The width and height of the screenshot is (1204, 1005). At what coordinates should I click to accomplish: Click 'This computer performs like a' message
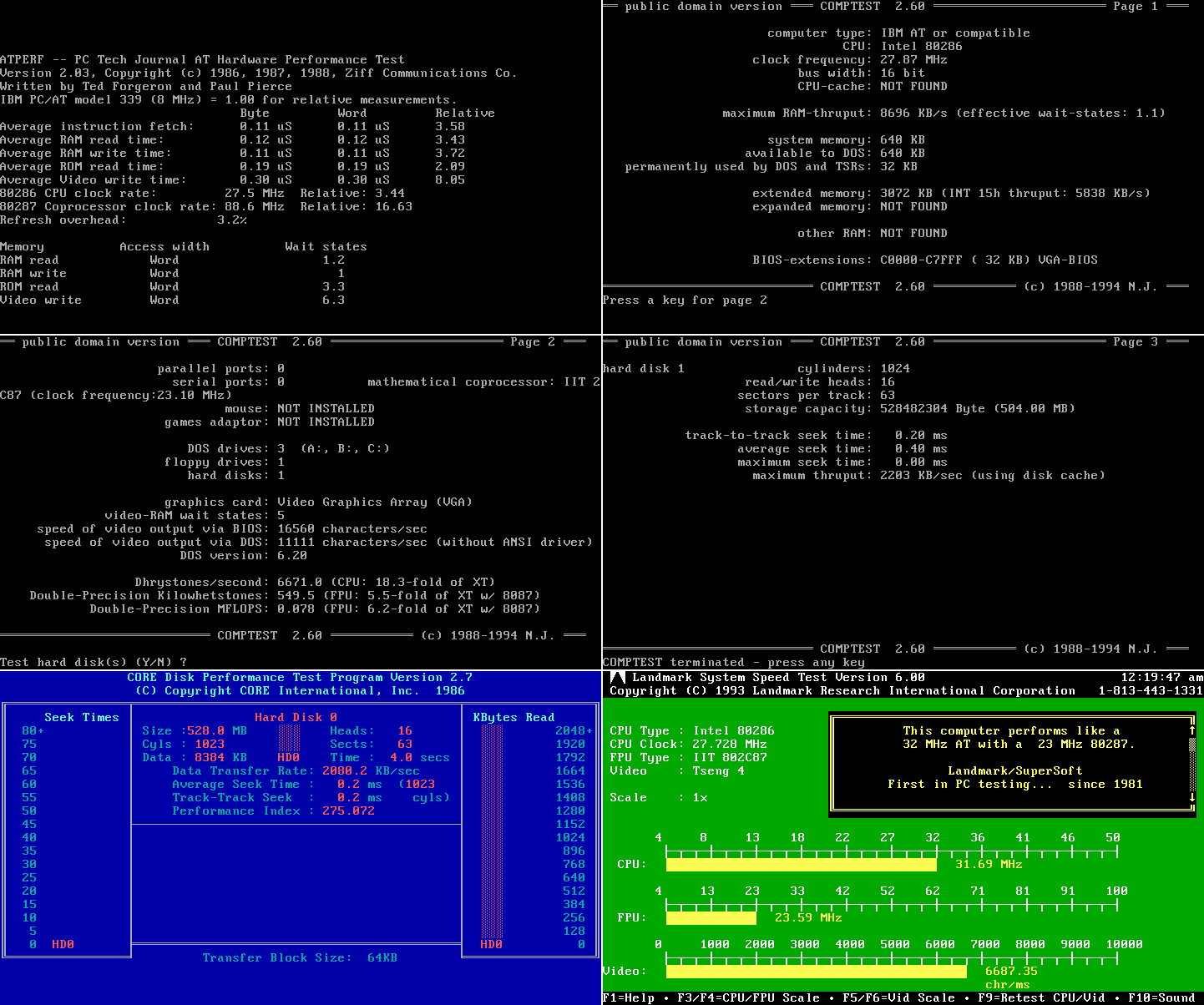coord(1012,730)
